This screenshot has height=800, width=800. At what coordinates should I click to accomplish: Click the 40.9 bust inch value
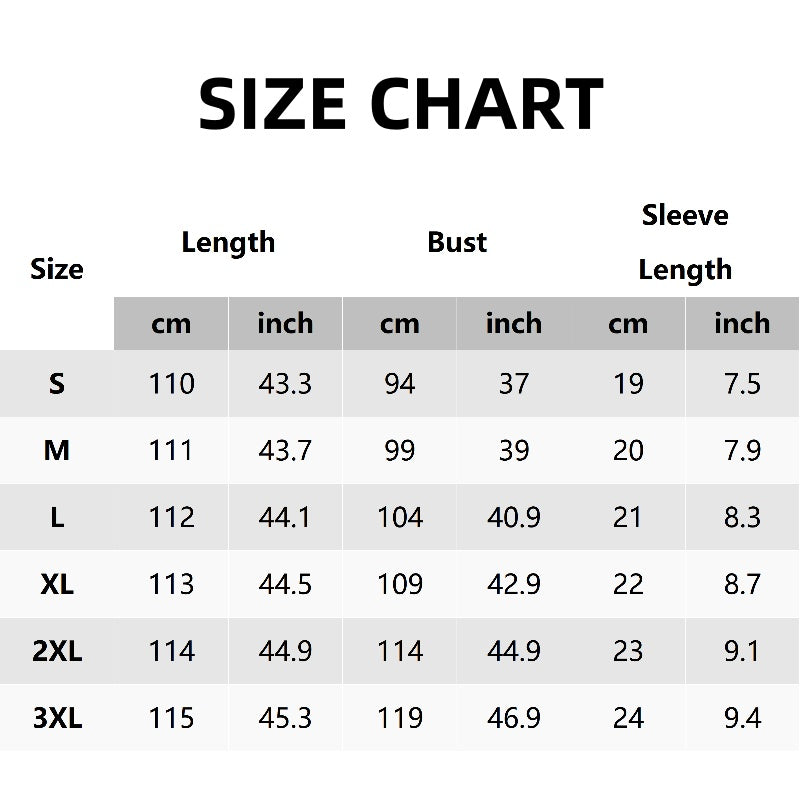[514, 517]
